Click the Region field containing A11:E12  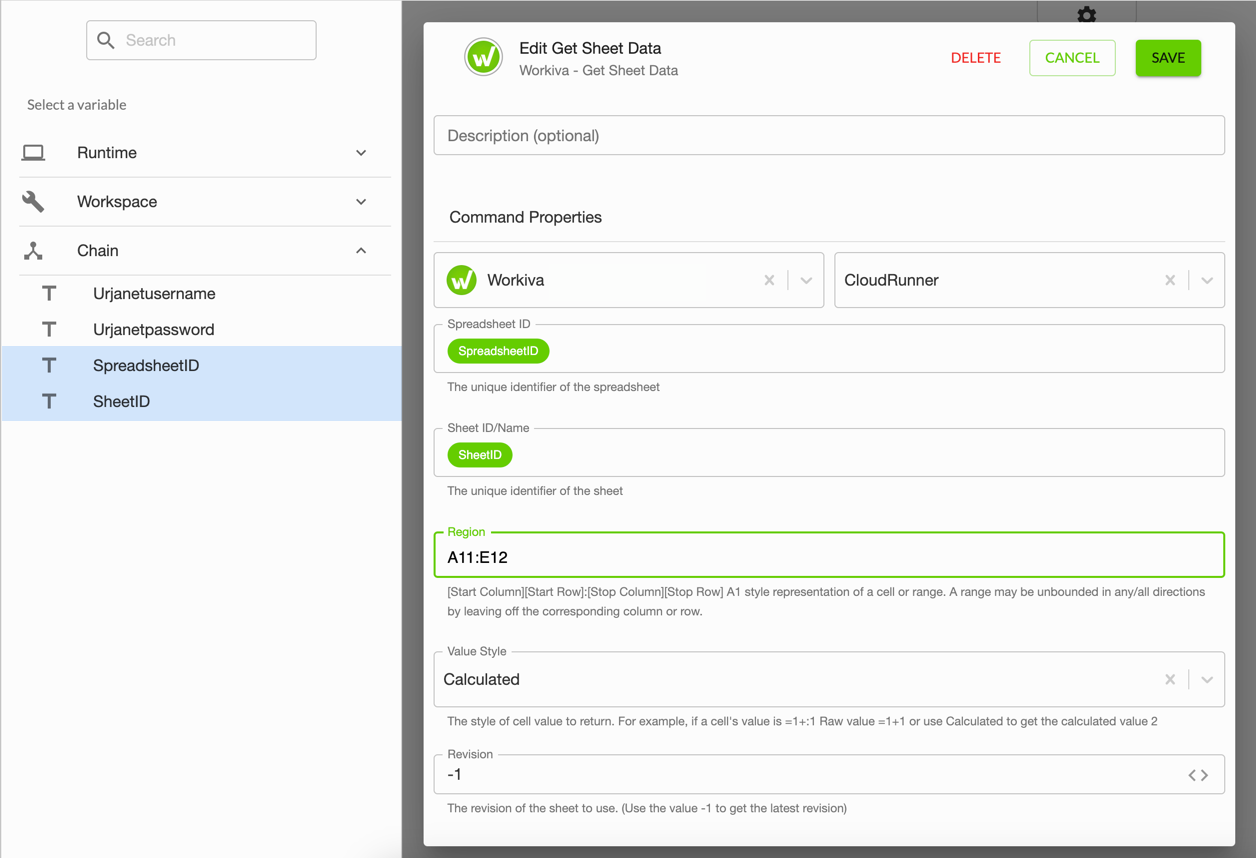(x=829, y=557)
